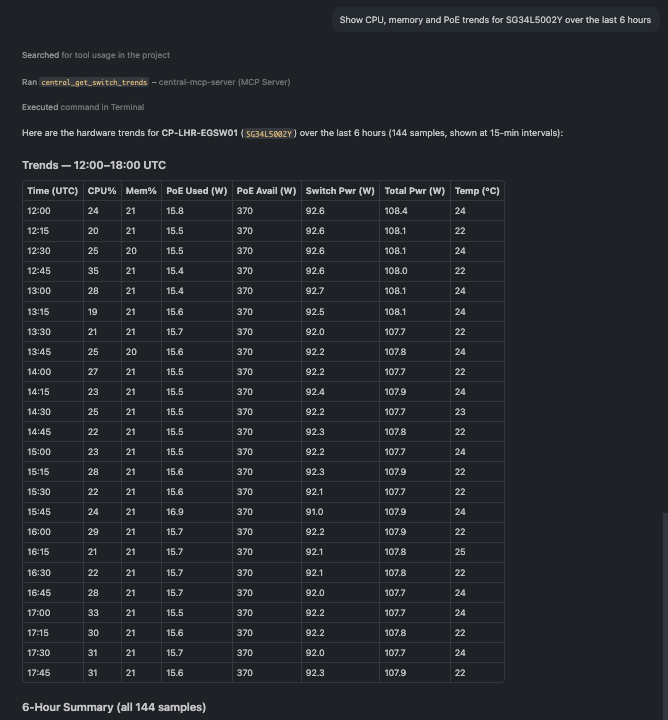The width and height of the screenshot is (668, 720).
Task: Click the SG34L5002Y inline code chip
Action: 269,134
